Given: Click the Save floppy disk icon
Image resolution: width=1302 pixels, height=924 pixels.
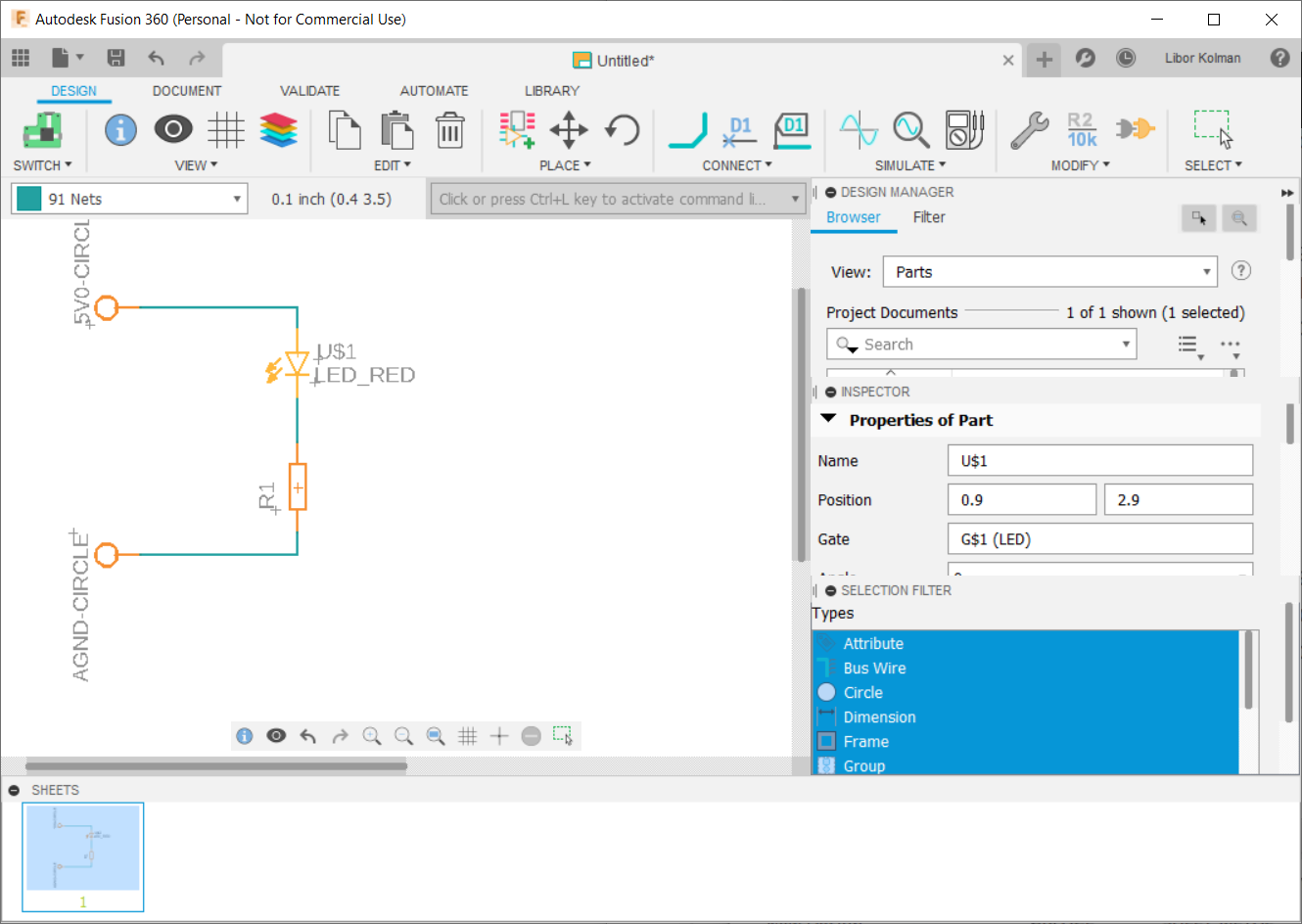Looking at the screenshot, I should point(116,58).
